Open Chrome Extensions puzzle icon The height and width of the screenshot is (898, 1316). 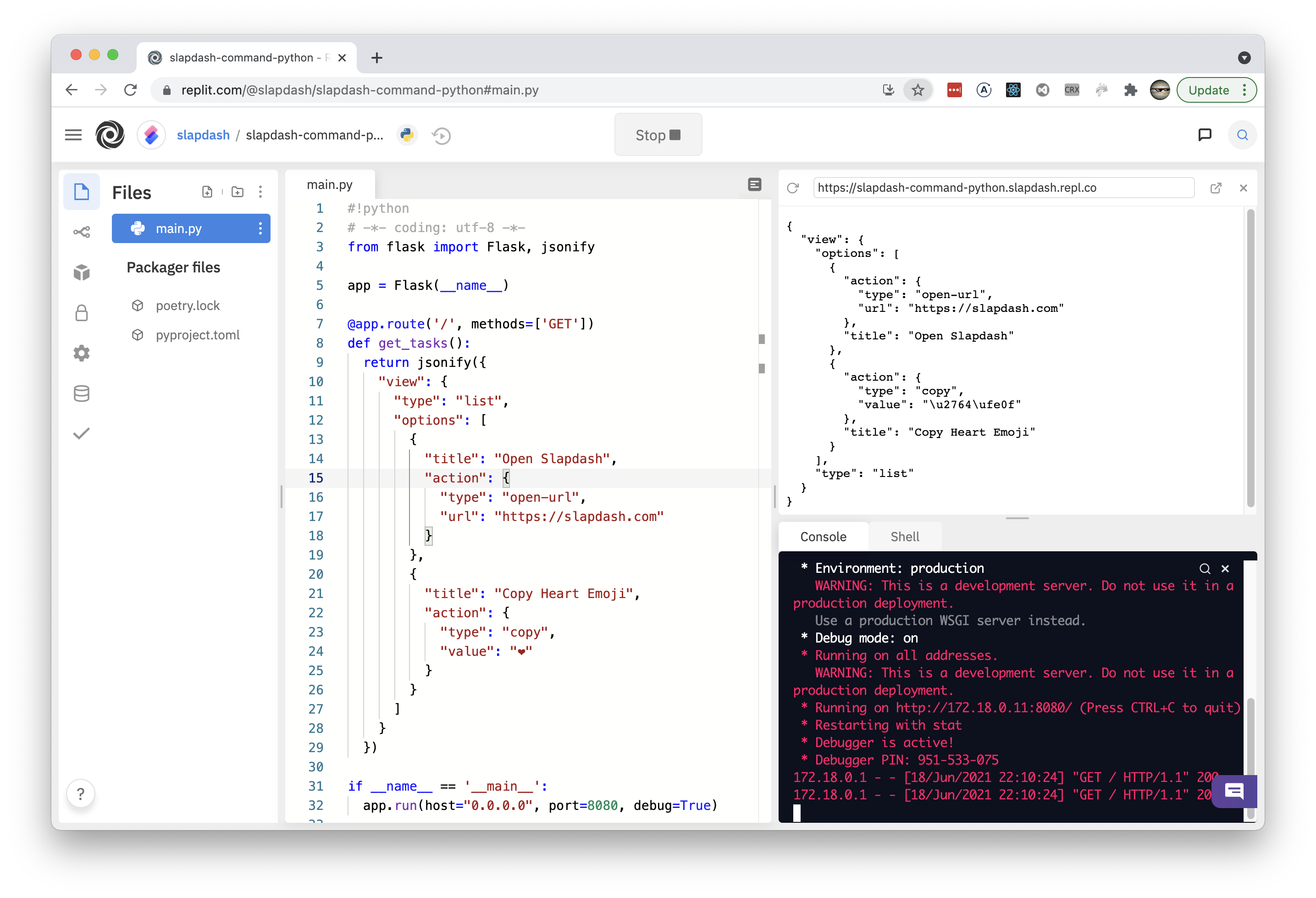coord(1130,90)
